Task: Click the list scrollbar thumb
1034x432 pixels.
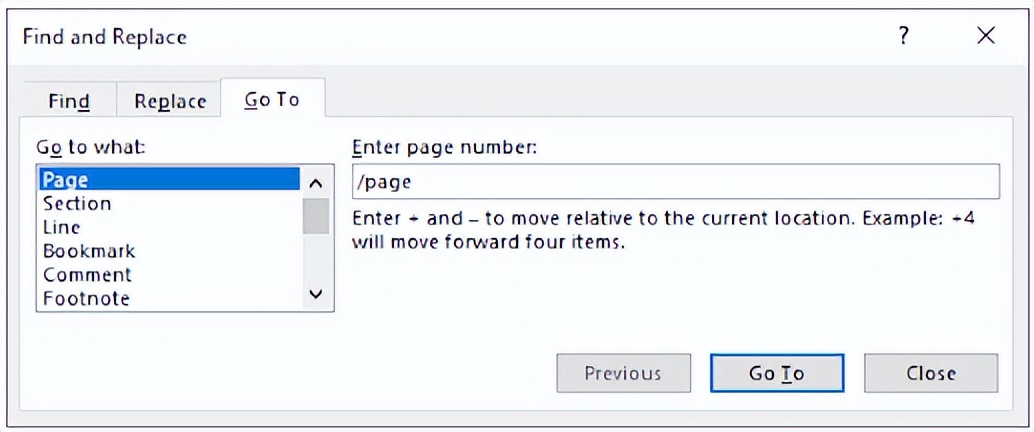Action: coord(316,216)
